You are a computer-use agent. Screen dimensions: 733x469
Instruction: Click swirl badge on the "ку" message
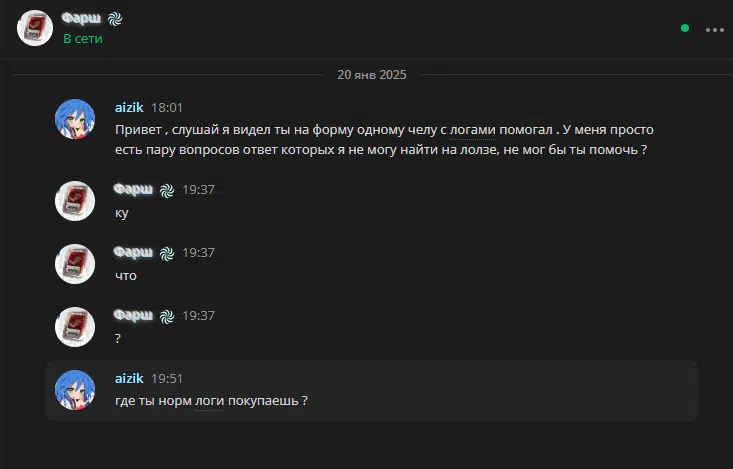click(x=167, y=190)
